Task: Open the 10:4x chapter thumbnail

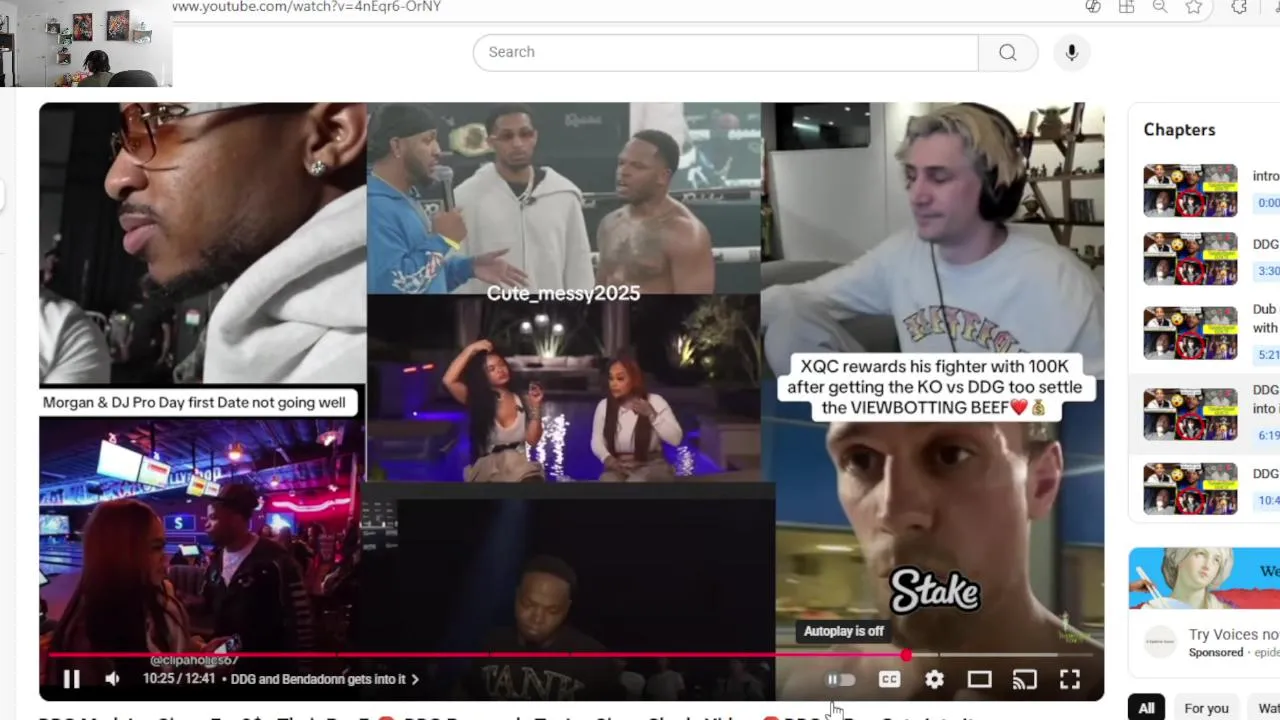Action: 1190,488
